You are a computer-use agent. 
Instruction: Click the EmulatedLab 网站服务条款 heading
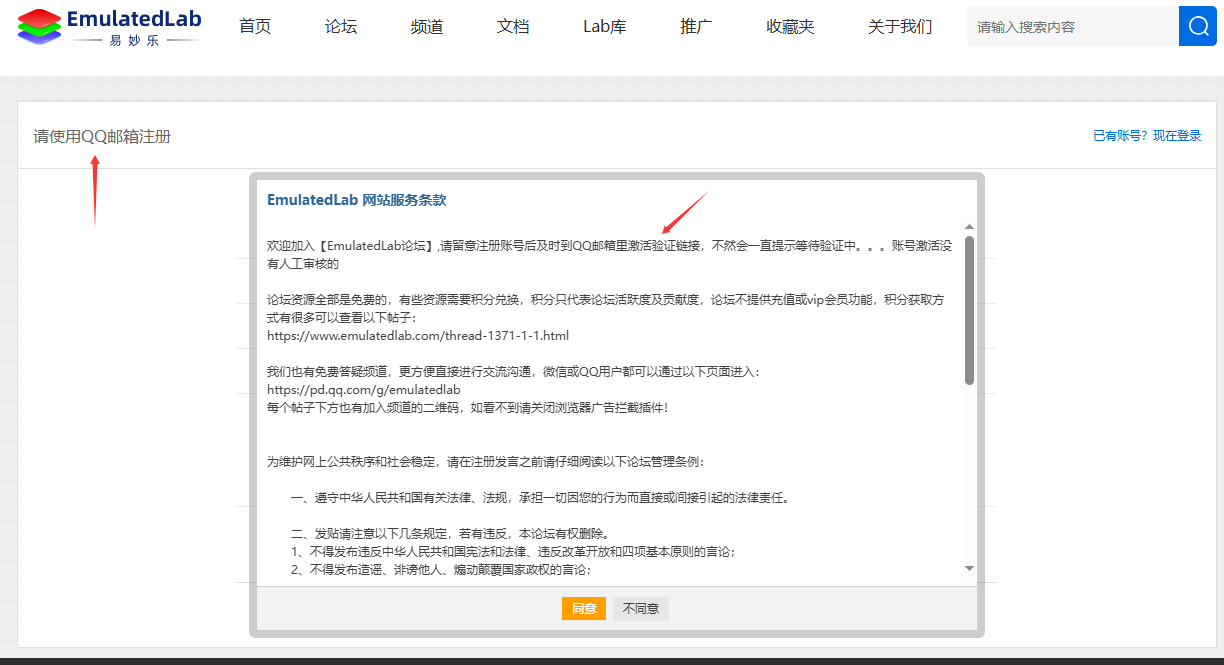pyautogui.click(x=357, y=200)
